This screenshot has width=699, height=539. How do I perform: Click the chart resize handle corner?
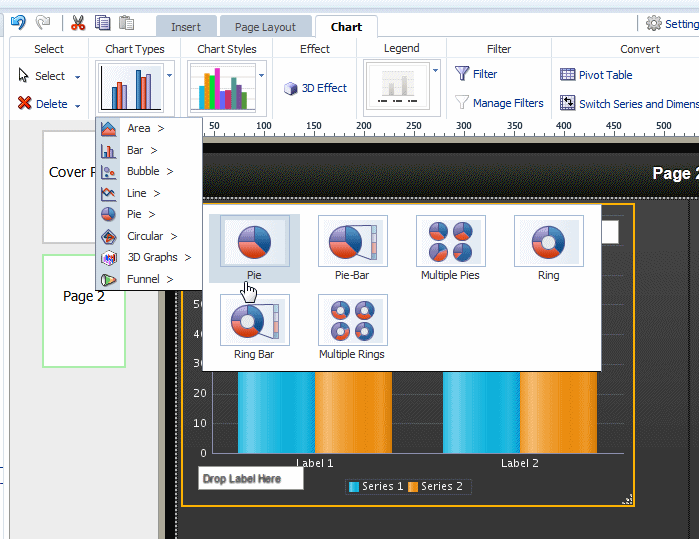(628, 499)
